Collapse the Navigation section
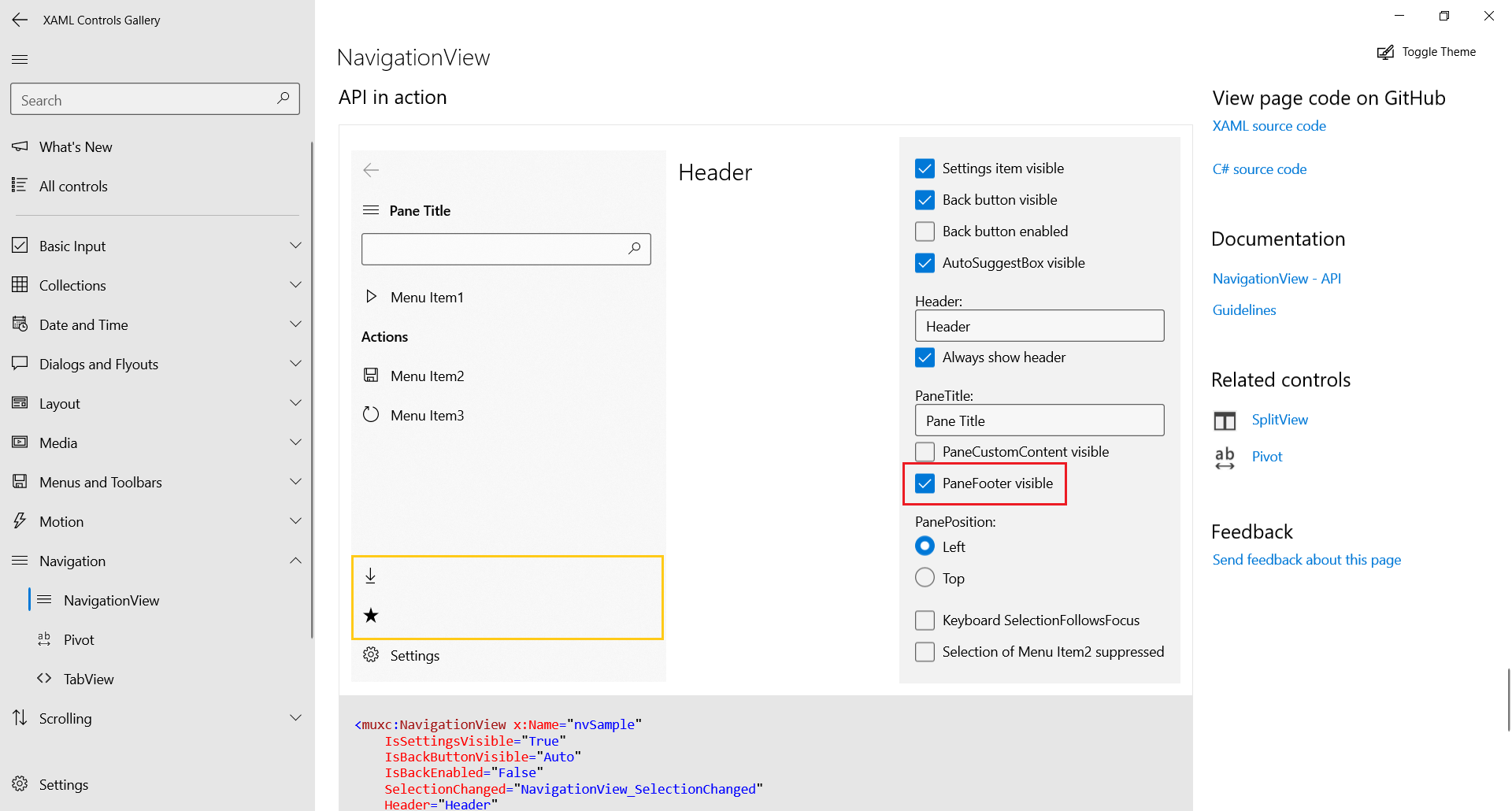 (295, 560)
